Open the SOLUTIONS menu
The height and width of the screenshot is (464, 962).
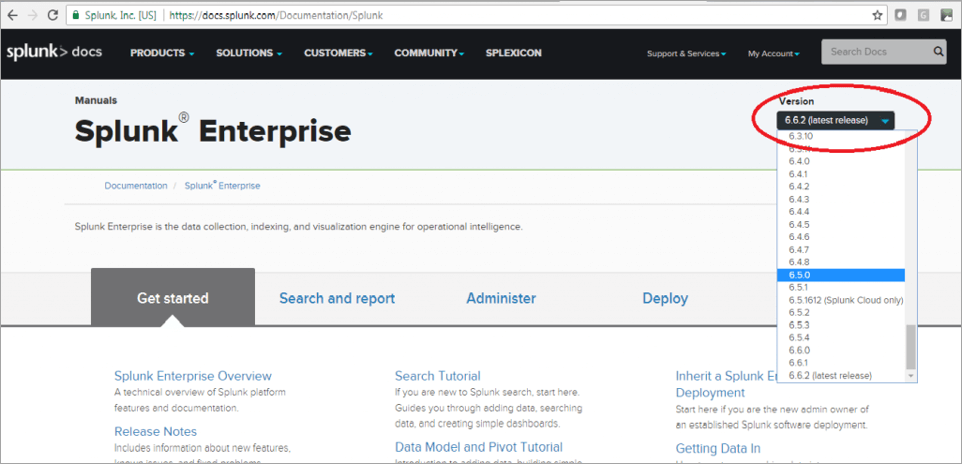tap(249, 53)
